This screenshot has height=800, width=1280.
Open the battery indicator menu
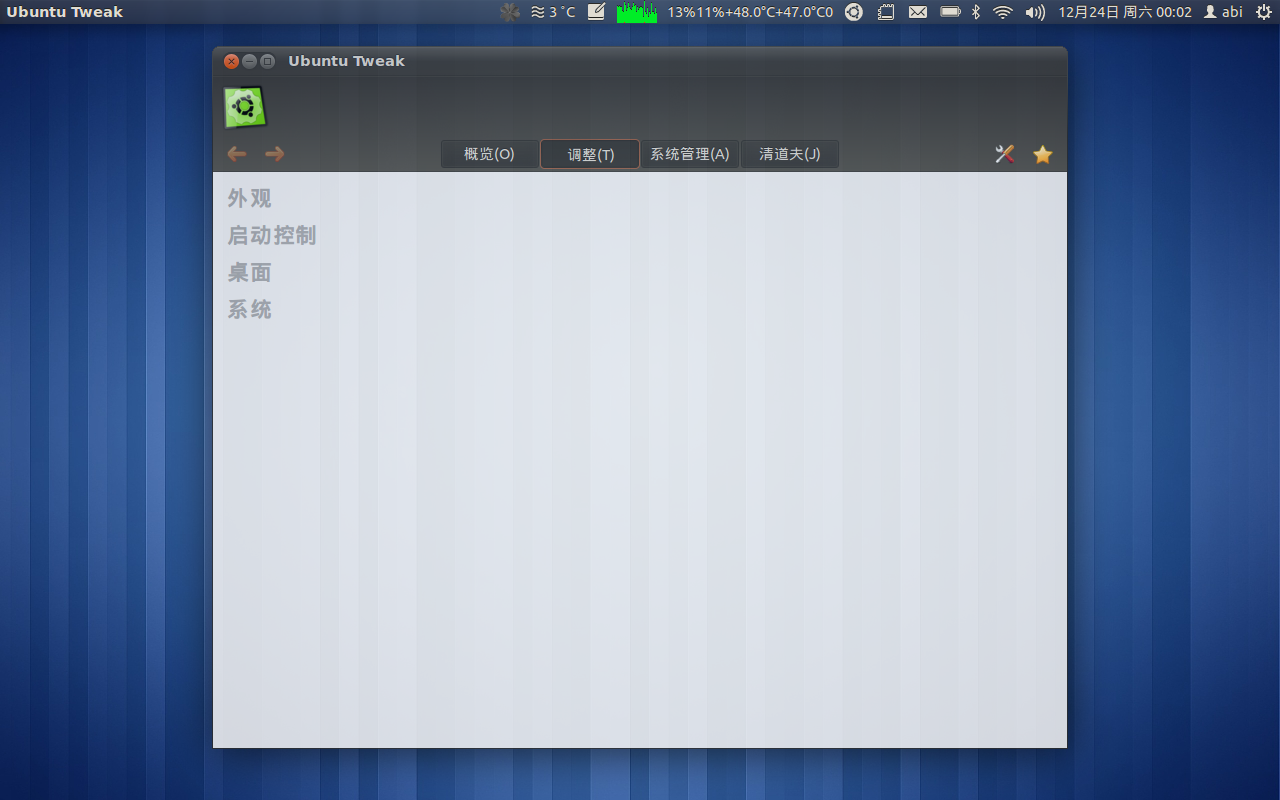pyautogui.click(x=950, y=12)
